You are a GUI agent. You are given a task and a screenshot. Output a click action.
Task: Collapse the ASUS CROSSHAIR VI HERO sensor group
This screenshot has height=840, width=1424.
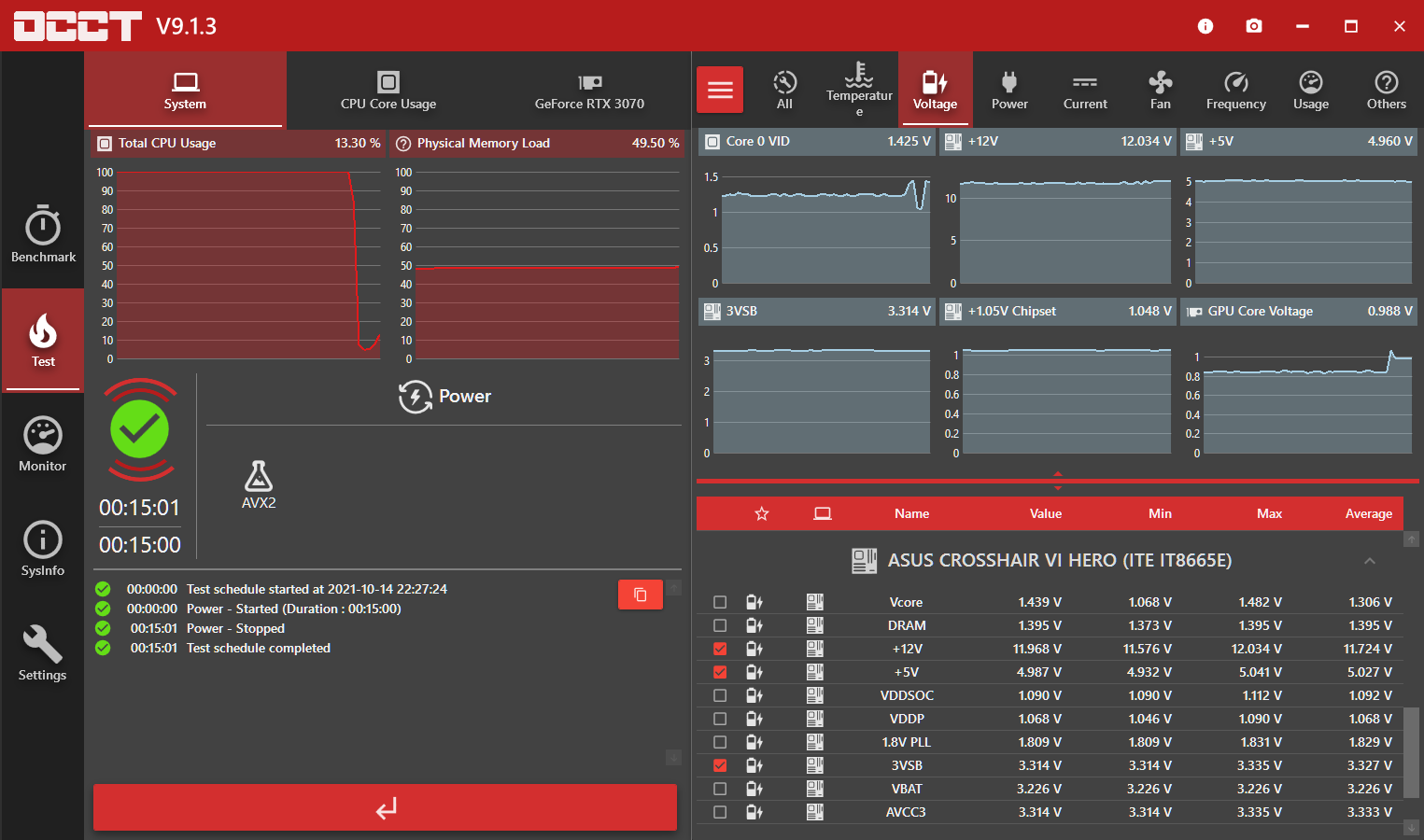(1370, 561)
